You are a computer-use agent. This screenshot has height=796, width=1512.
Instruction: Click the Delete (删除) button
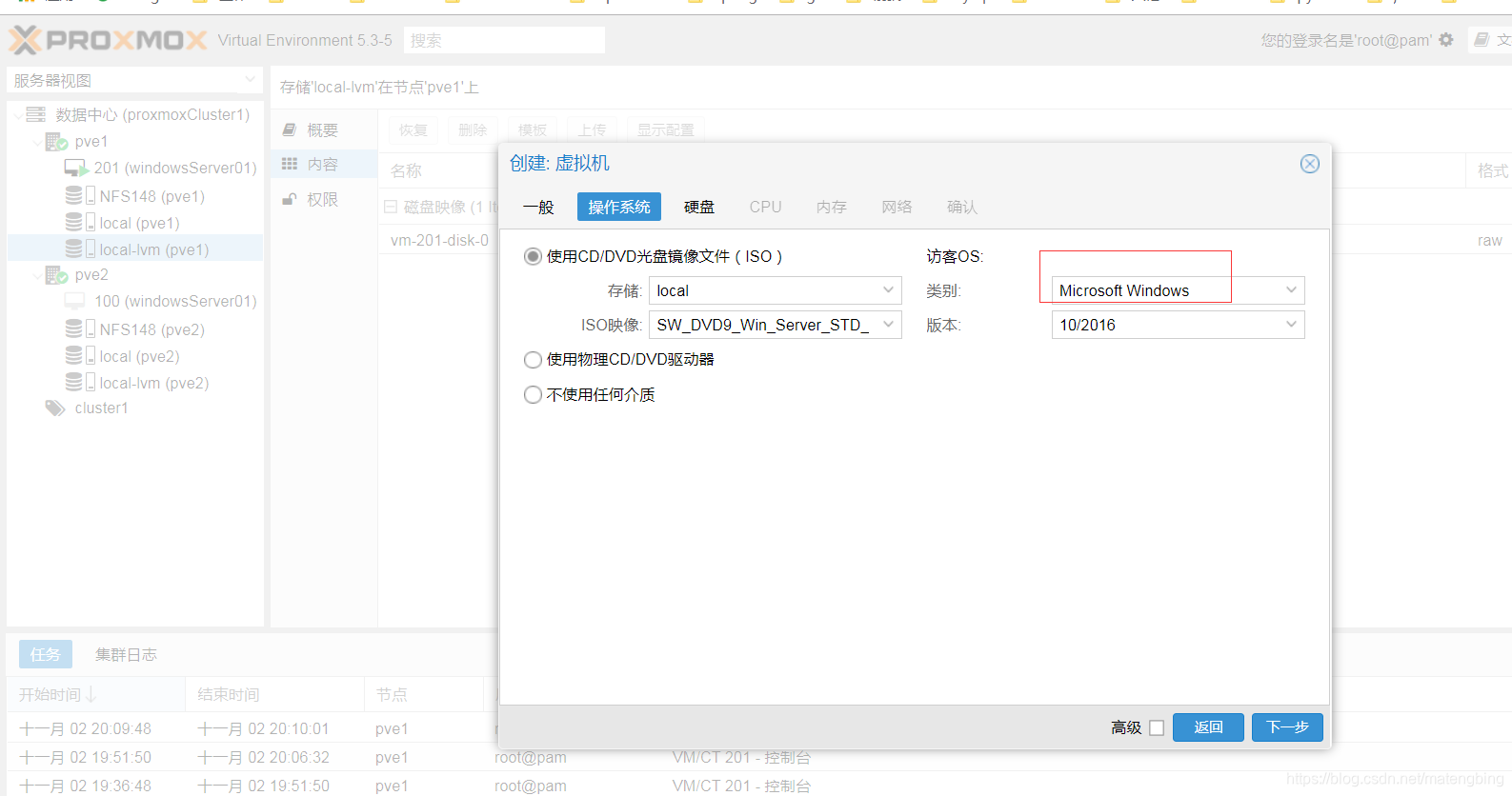(473, 129)
